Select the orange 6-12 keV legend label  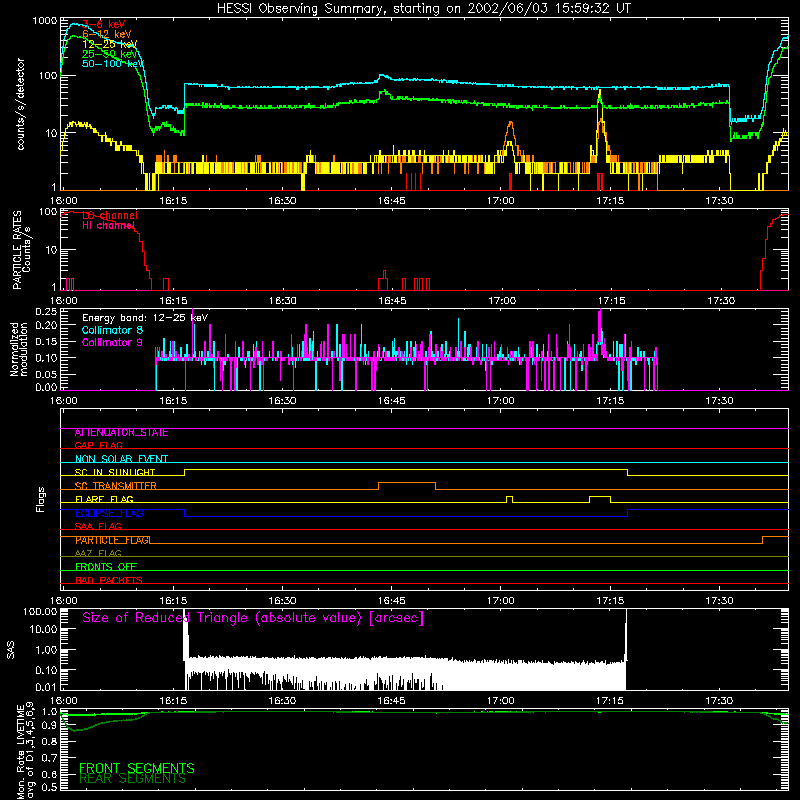pyautogui.click(x=107, y=34)
